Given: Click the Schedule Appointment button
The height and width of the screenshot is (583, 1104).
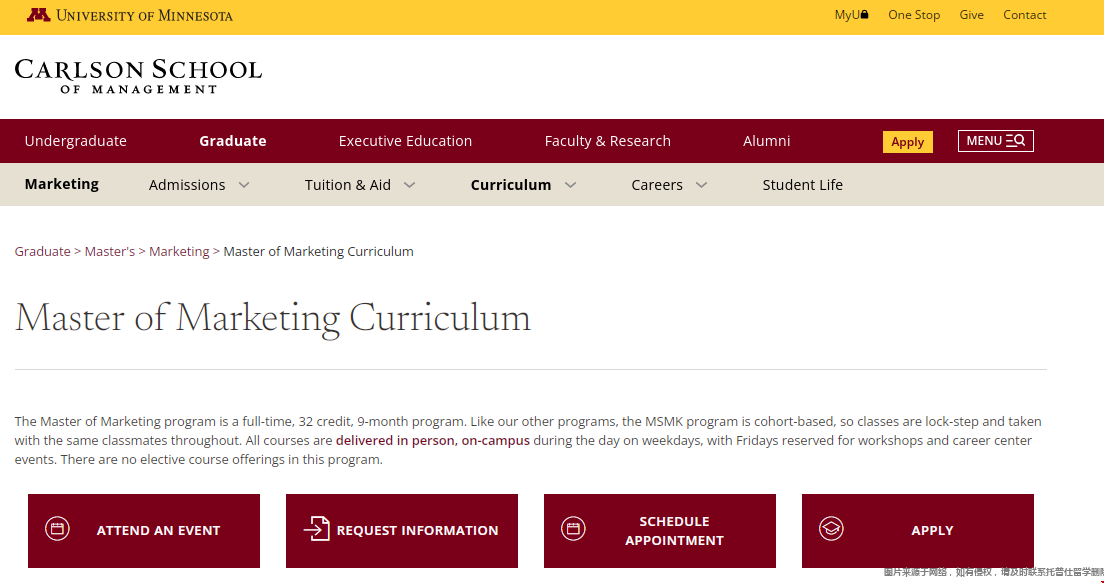Looking at the screenshot, I should pyautogui.click(x=660, y=530).
